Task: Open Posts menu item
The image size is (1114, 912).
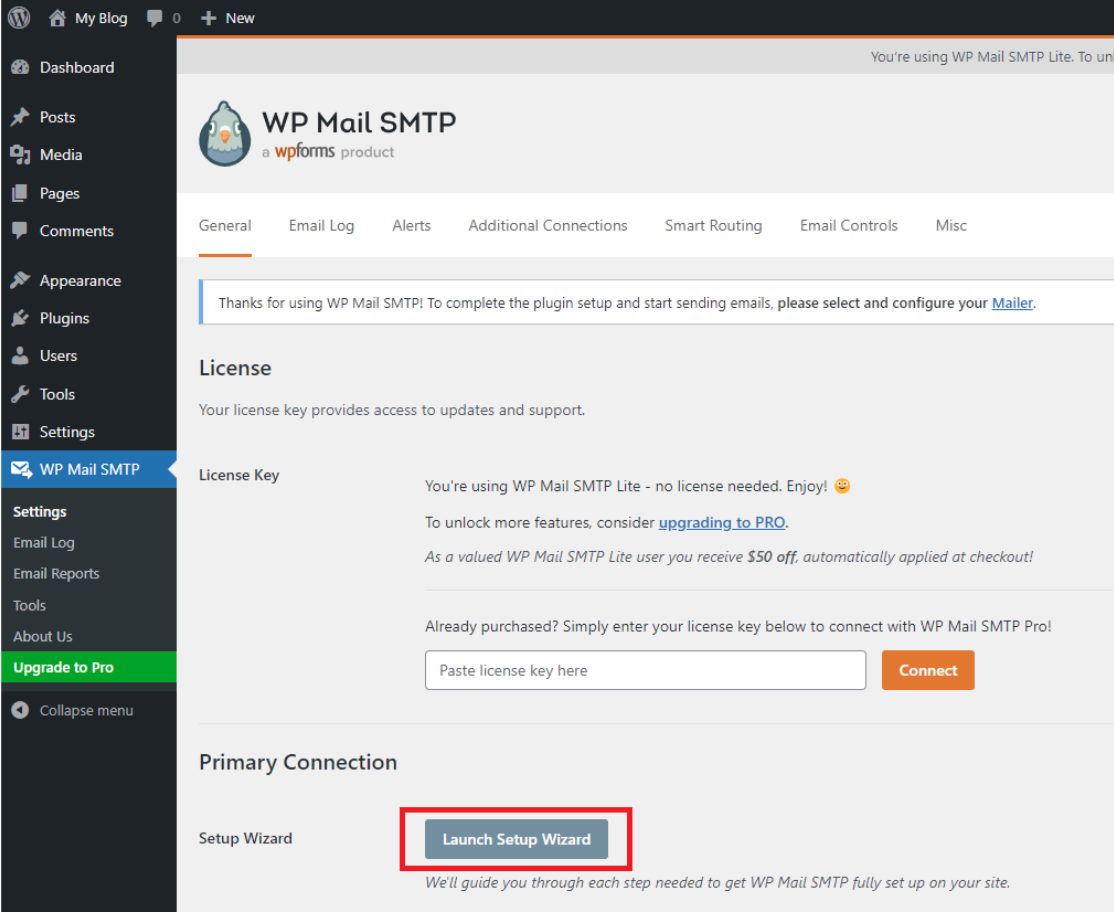Action: [x=58, y=117]
